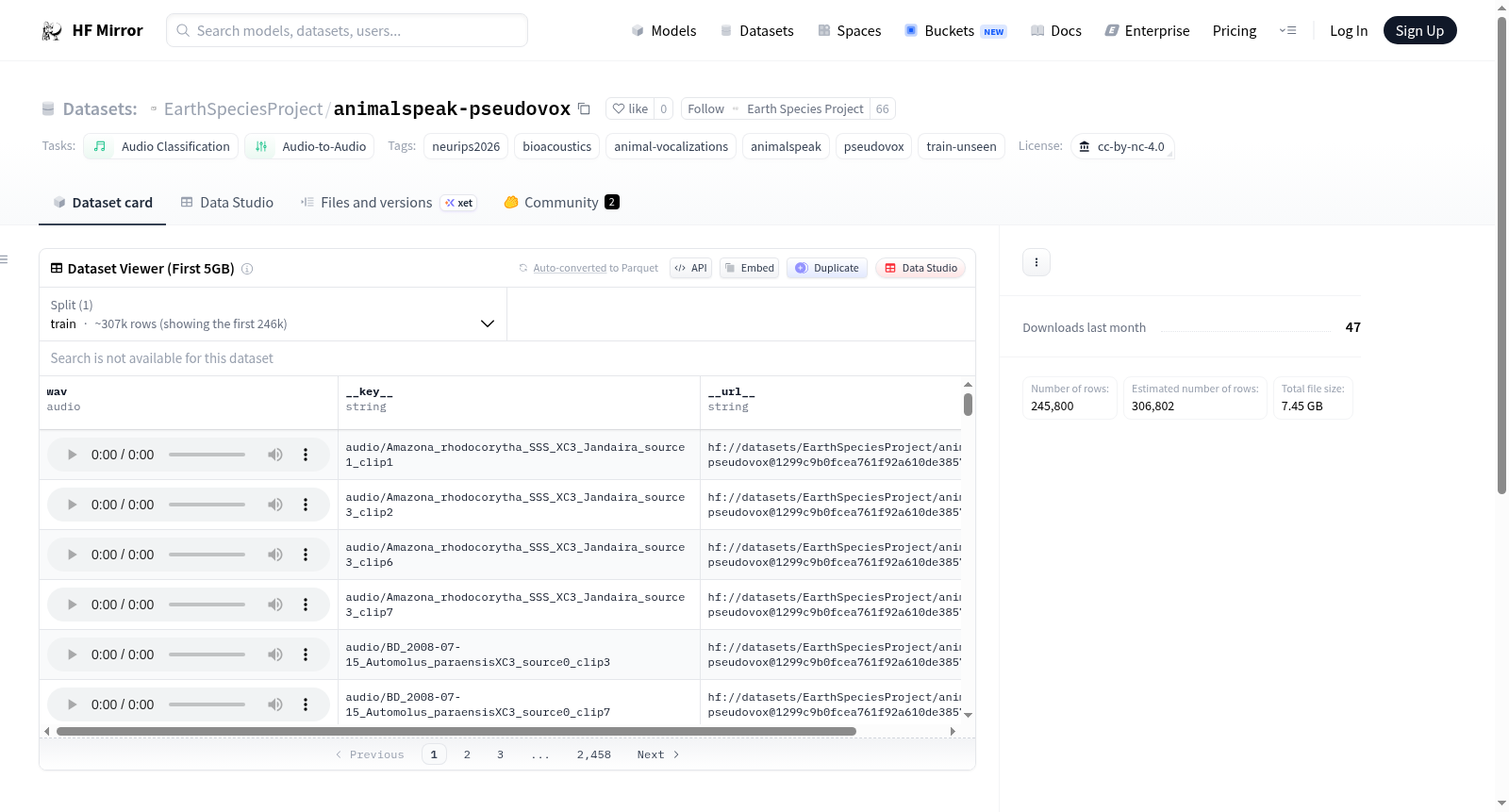The image size is (1509, 812).
Task: Open the Buckets nav item
Action: coord(955,31)
